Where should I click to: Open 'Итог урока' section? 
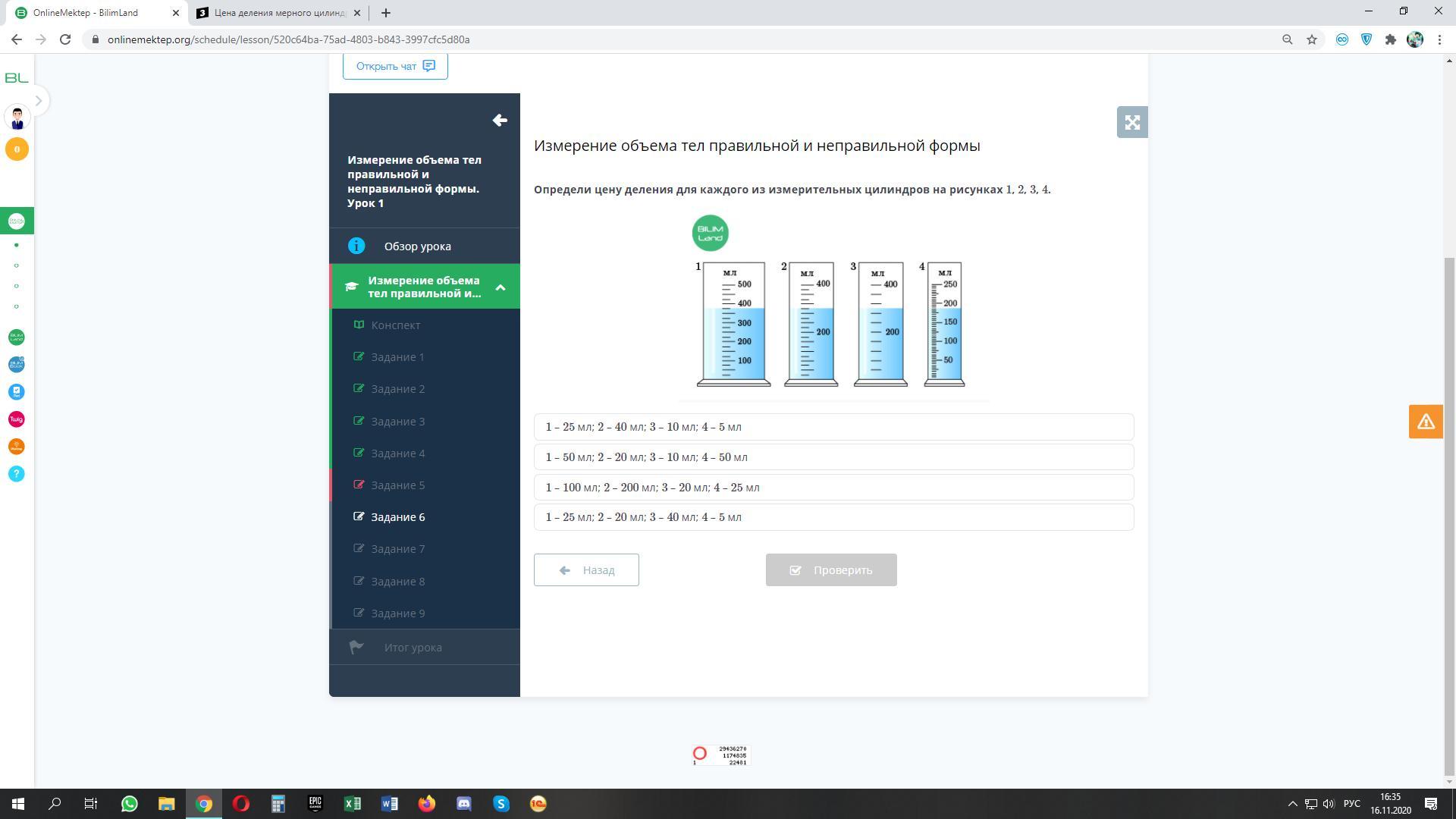click(x=425, y=648)
